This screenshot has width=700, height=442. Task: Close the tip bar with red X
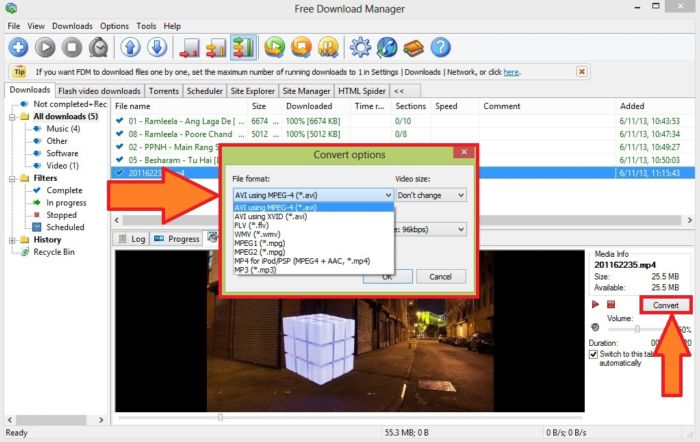[582, 71]
